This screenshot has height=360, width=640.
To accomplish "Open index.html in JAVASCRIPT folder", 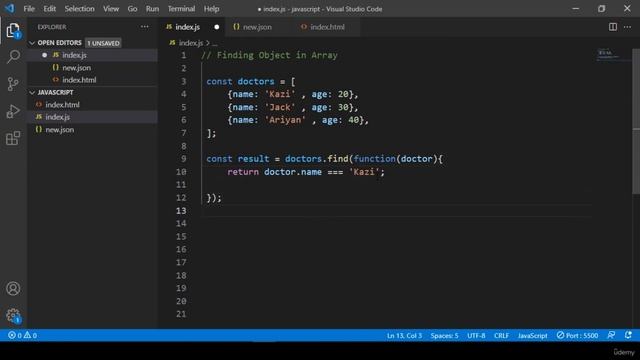I will 93,105.
